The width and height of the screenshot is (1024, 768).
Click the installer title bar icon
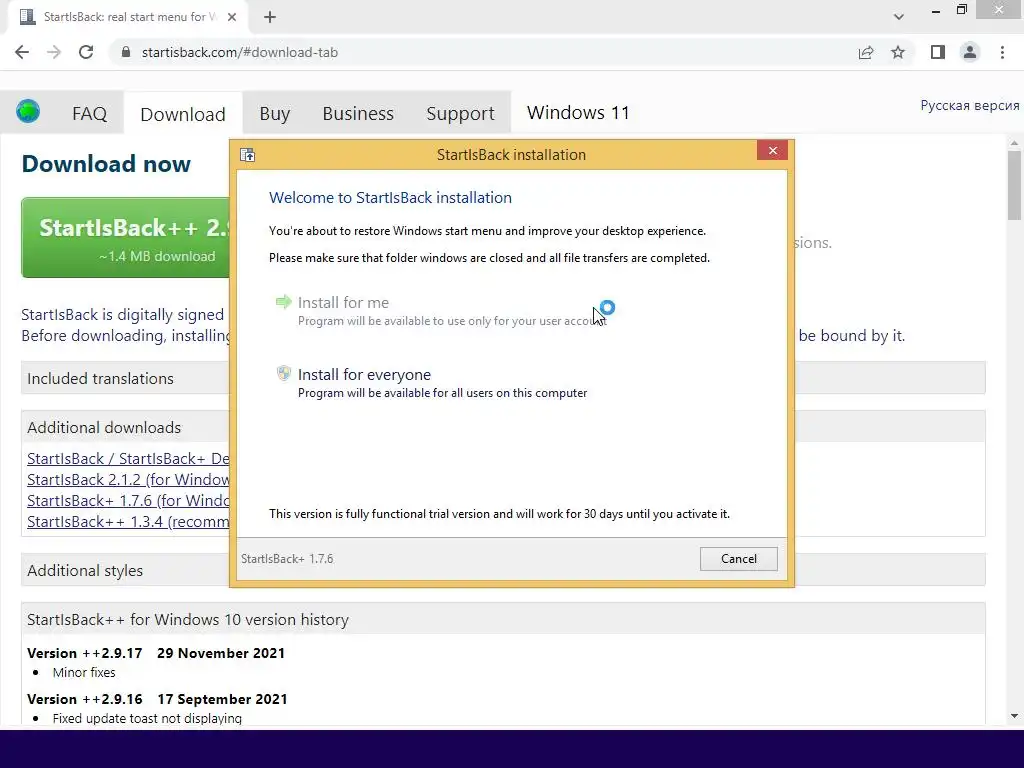(248, 155)
